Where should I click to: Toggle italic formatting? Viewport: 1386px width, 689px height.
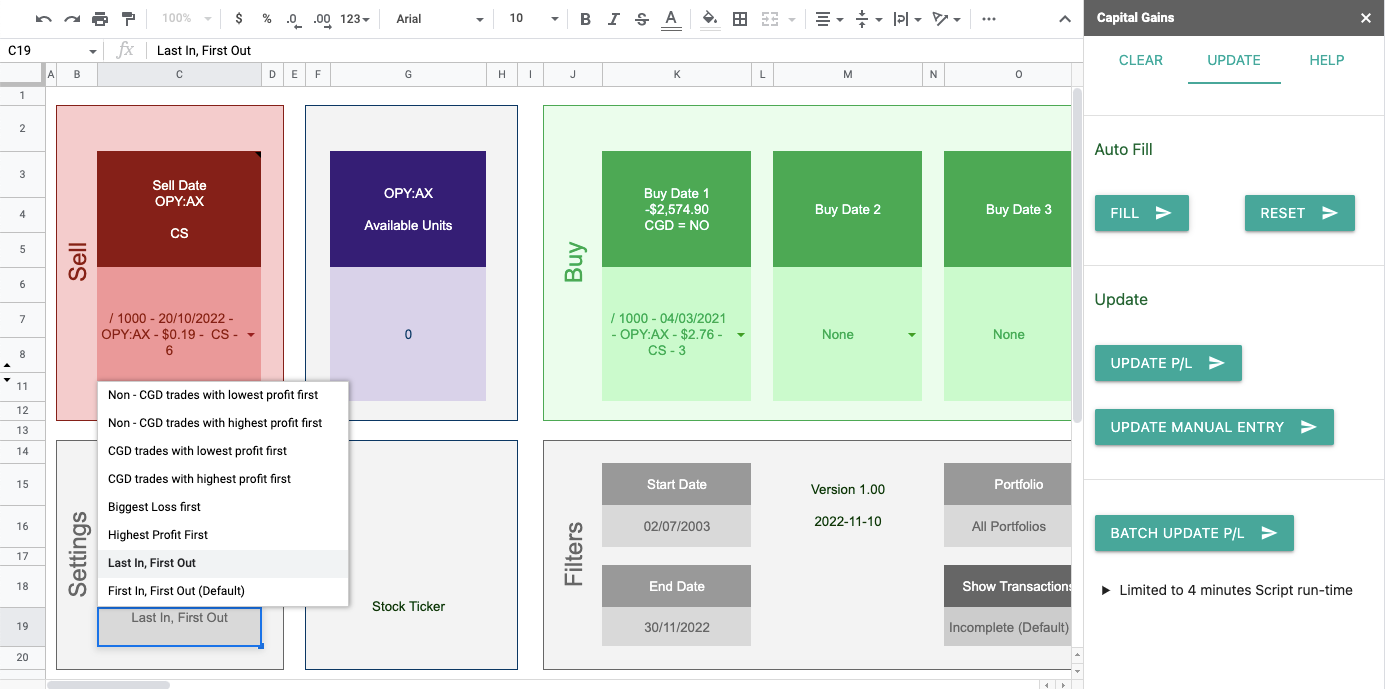[613, 19]
